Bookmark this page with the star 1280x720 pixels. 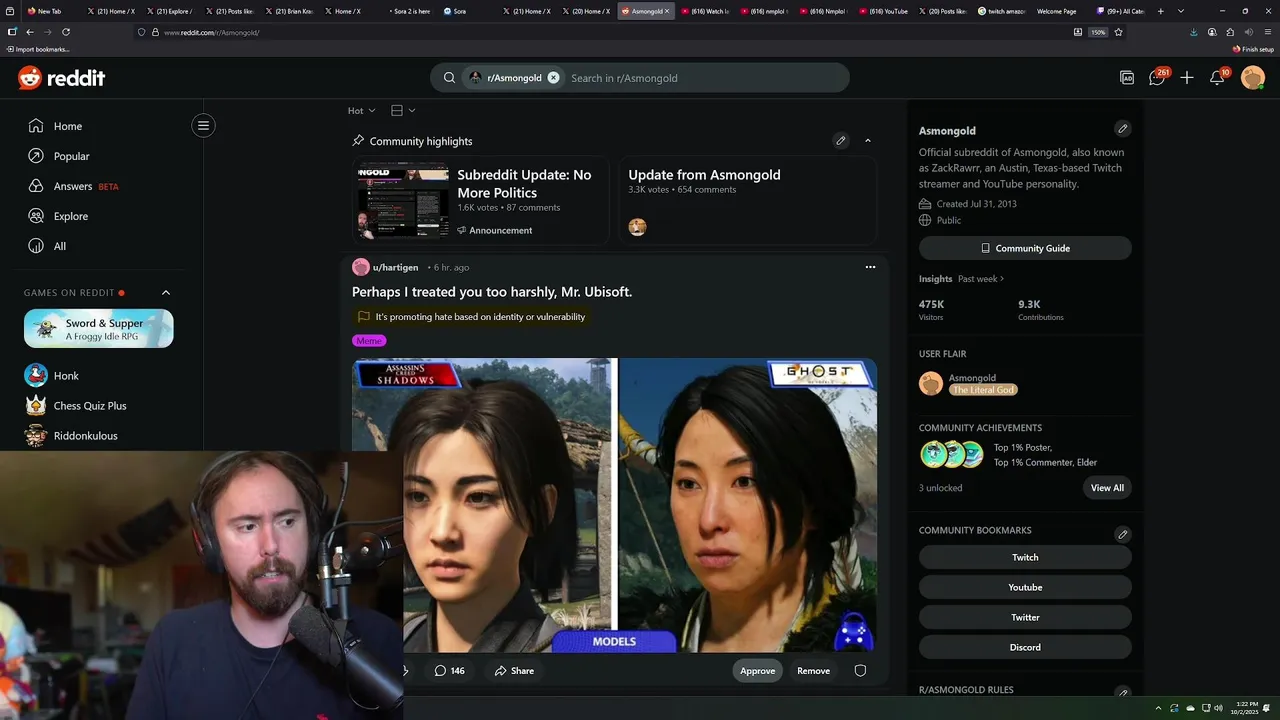1118,32
